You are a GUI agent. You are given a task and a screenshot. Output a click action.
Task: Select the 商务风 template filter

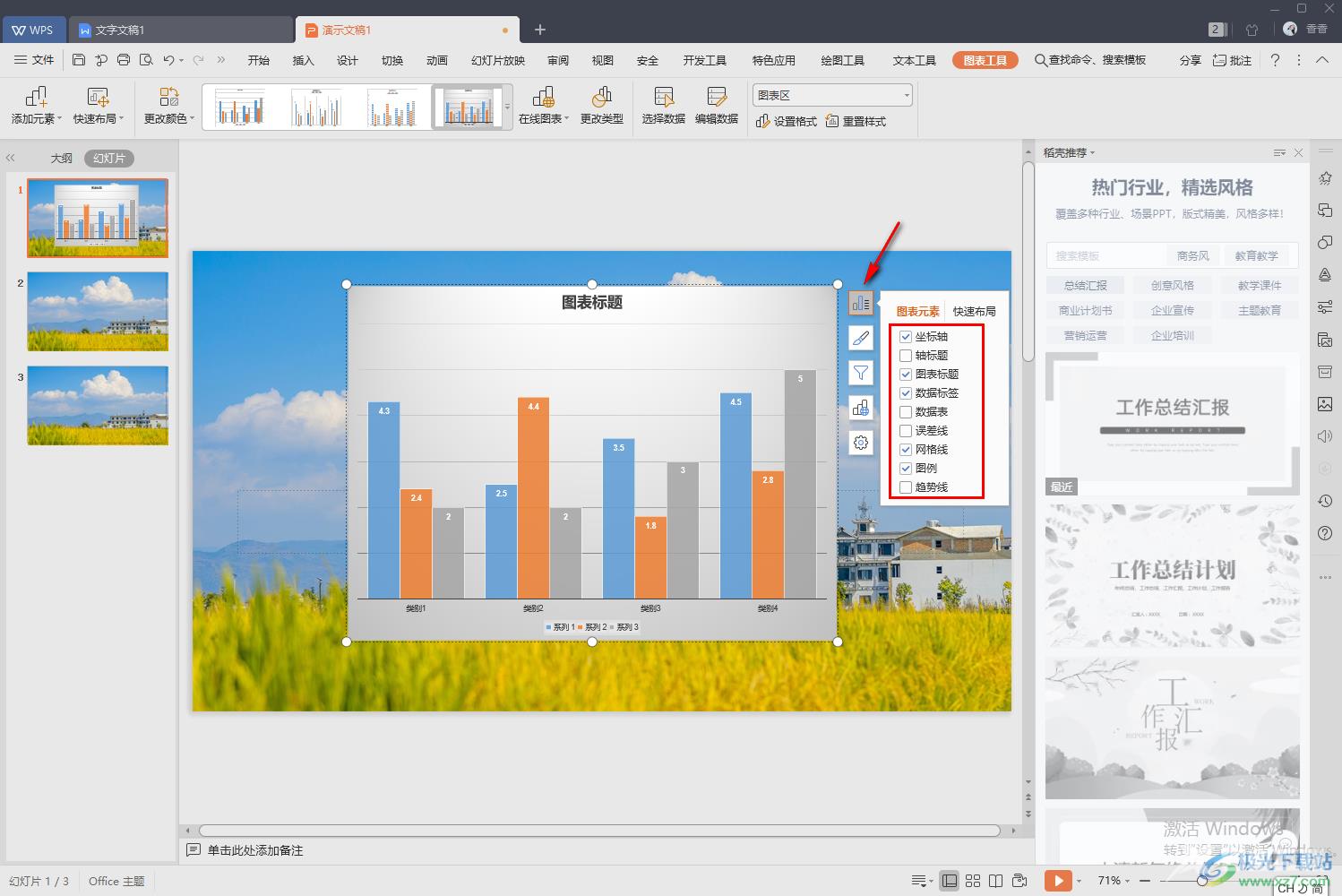1192,255
